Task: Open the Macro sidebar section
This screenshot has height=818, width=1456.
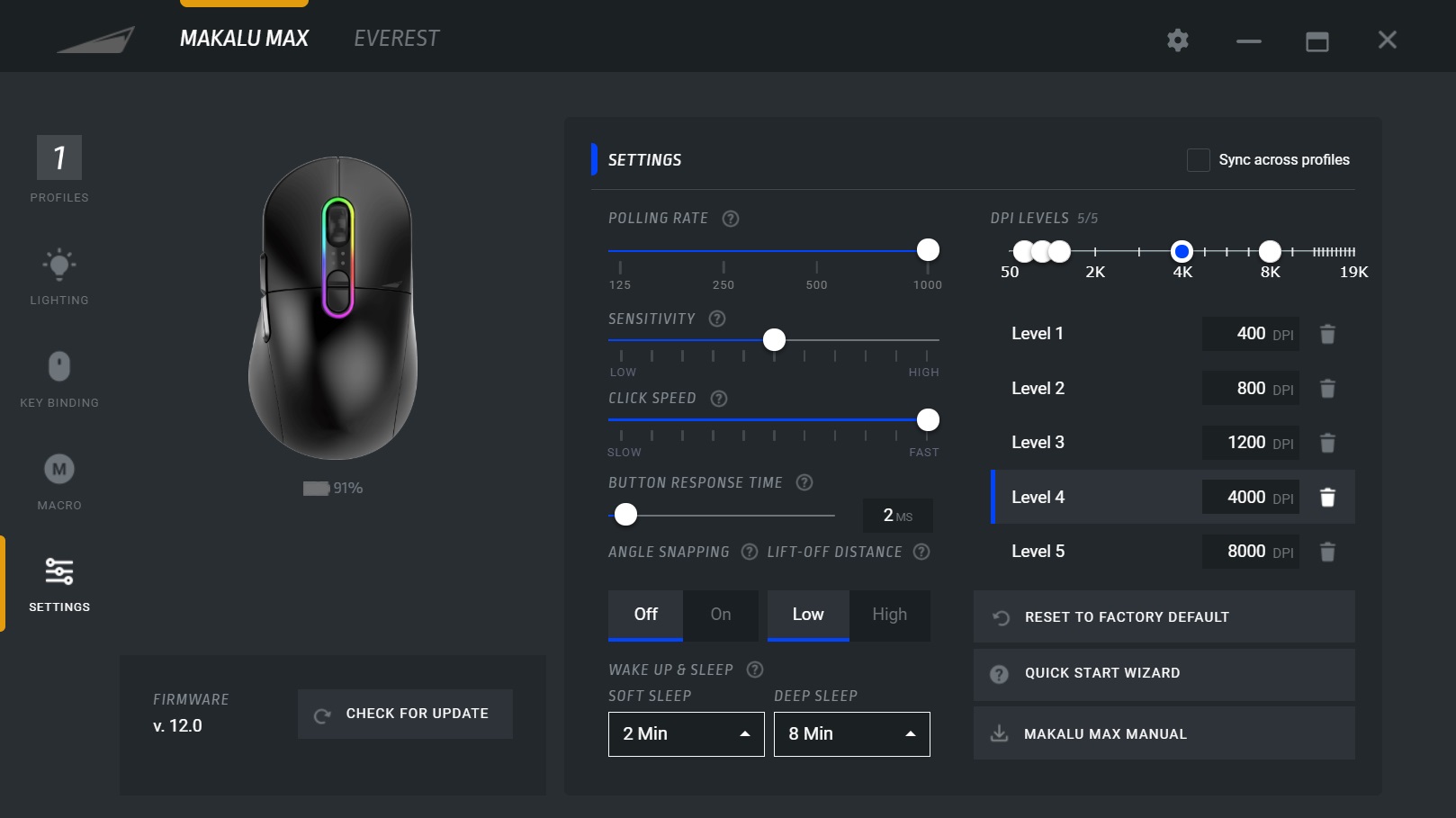Action: click(59, 481)
